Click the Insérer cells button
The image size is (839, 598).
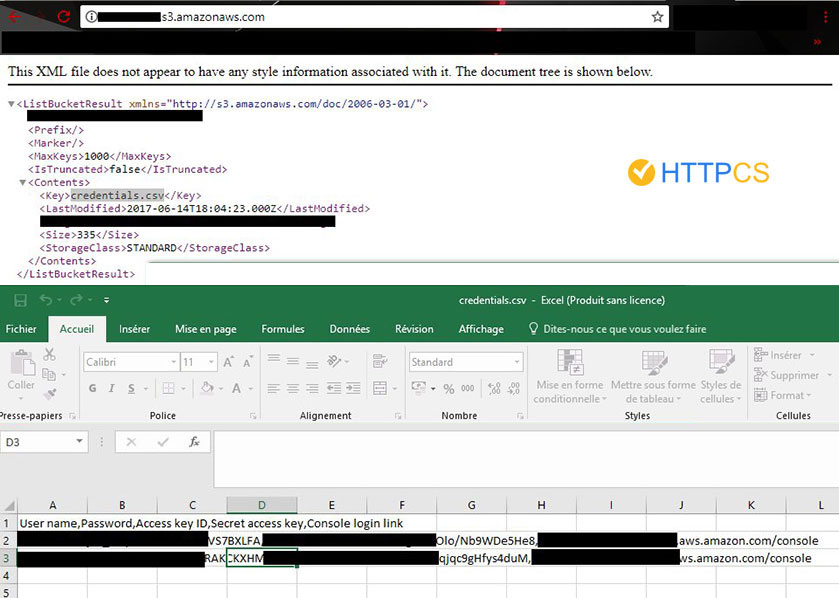[x=779, y=355]
